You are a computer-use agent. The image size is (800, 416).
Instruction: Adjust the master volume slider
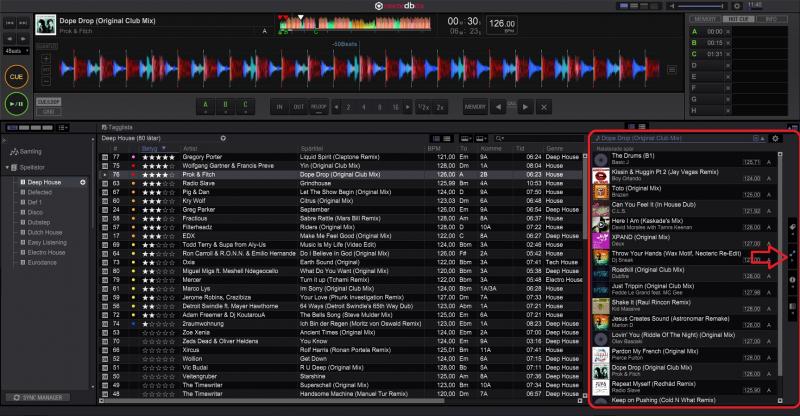click(x=698, y=6)
